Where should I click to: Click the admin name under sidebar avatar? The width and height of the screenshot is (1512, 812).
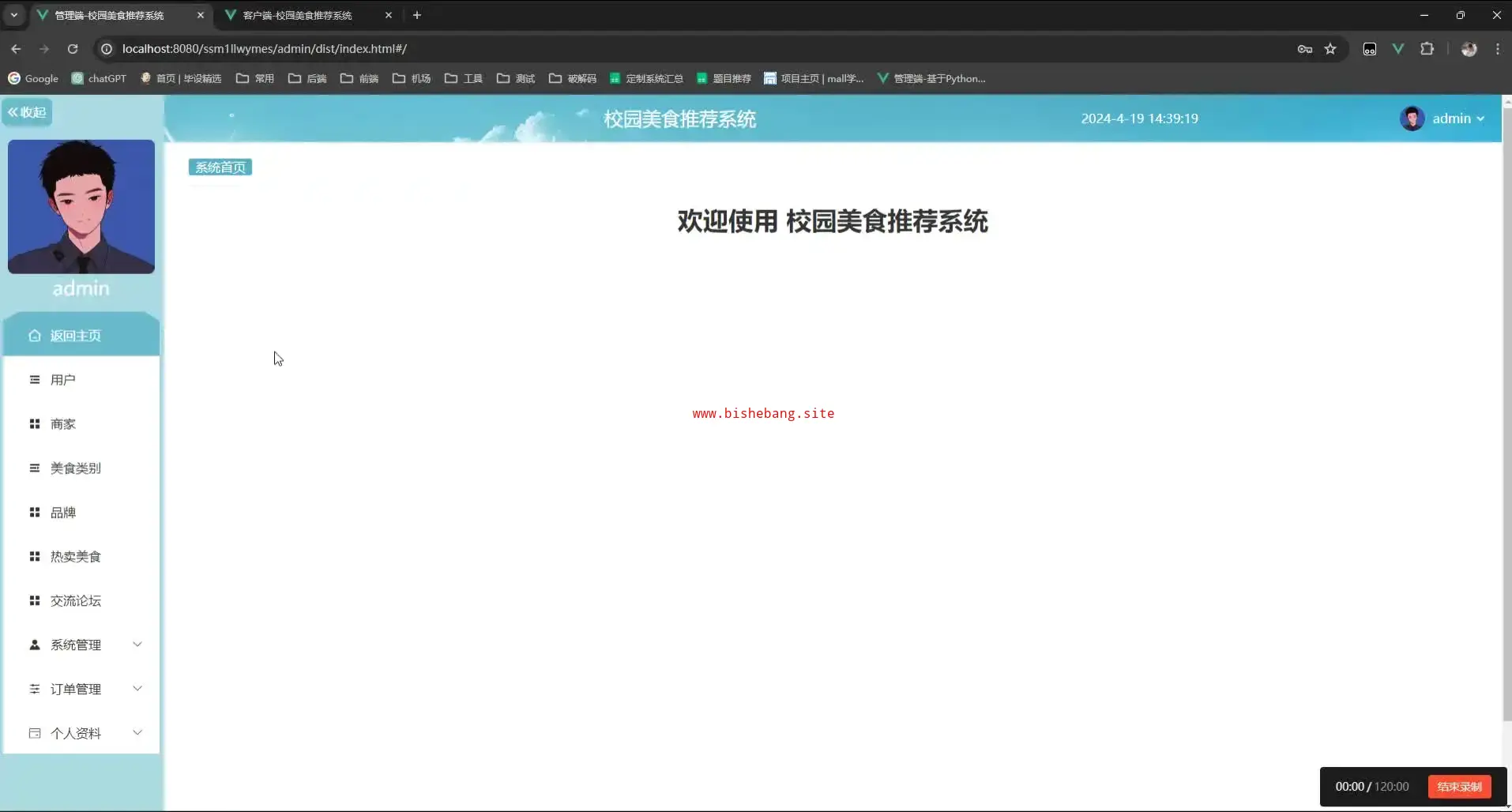click(x=81, y=288)
